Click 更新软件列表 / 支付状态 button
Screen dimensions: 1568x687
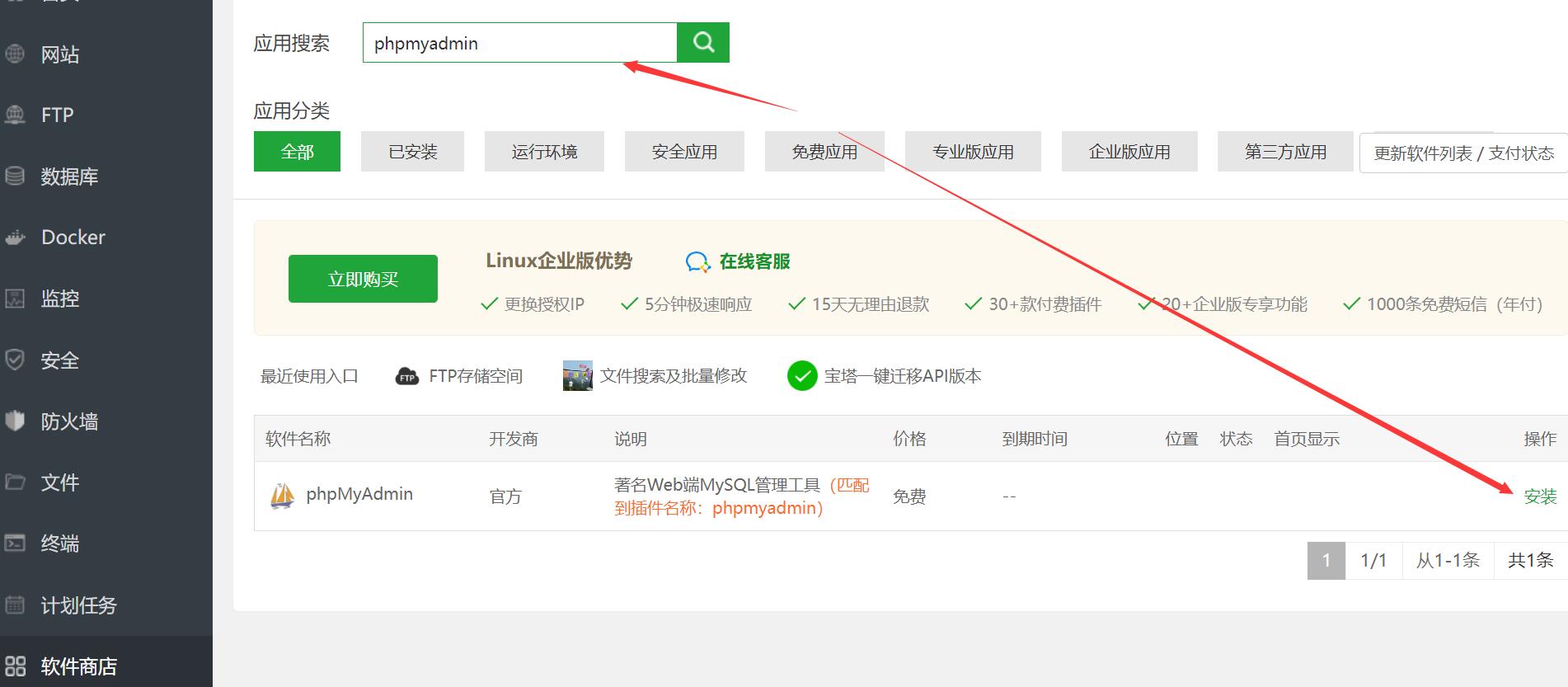pyautogui.click(x=1463, y=153)
